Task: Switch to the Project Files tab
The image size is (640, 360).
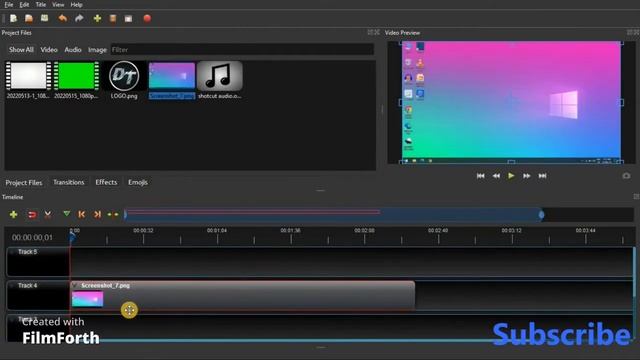Action: [24, 182]
